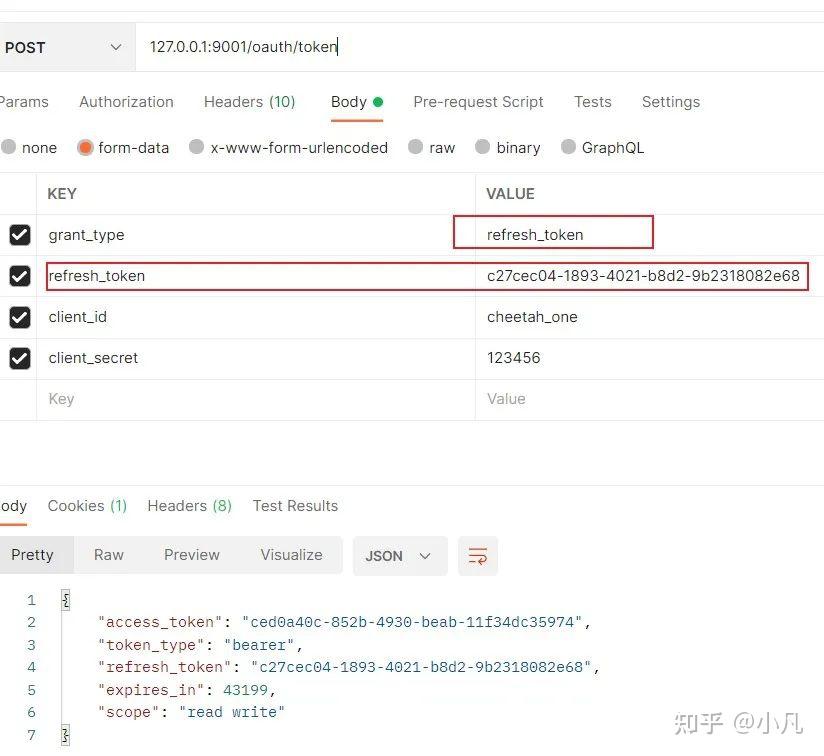Open the POST request method dropdown
Image resolution: width=824 pixels, height=756 pixels.
click(x=67, y=46)
